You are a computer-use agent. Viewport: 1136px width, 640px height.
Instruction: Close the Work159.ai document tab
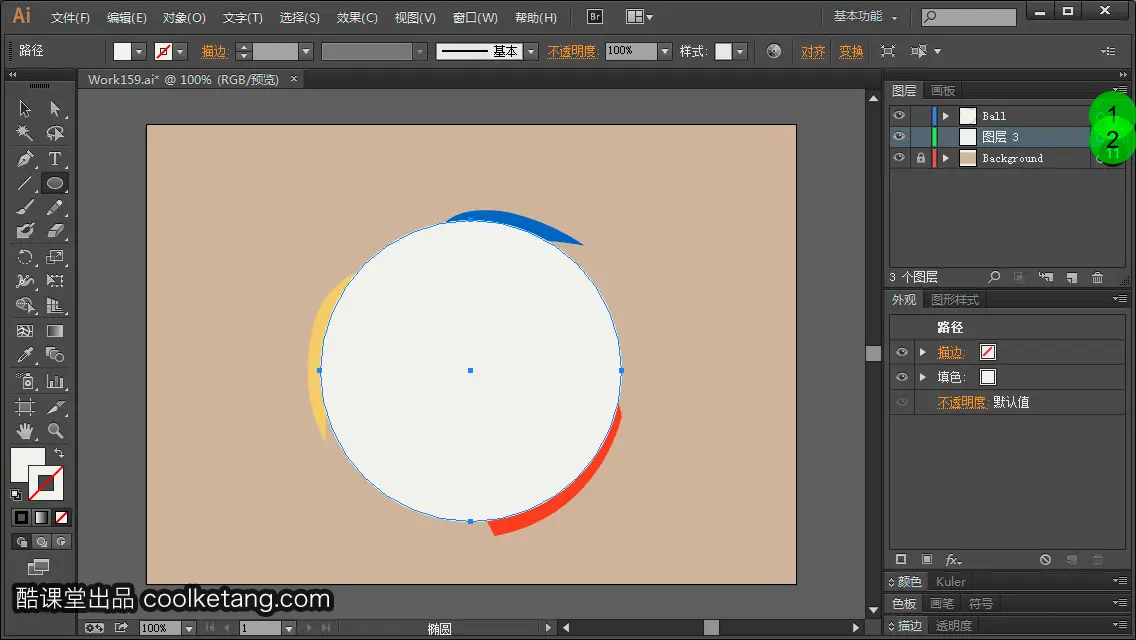pyautogui.click(x=293, y=79)
